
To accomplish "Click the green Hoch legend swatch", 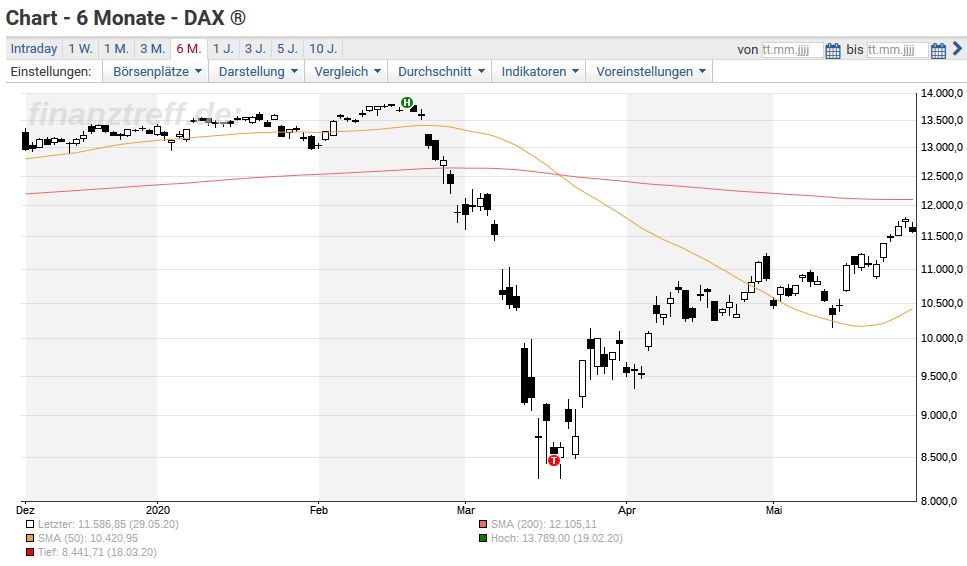I will [483, 539].
